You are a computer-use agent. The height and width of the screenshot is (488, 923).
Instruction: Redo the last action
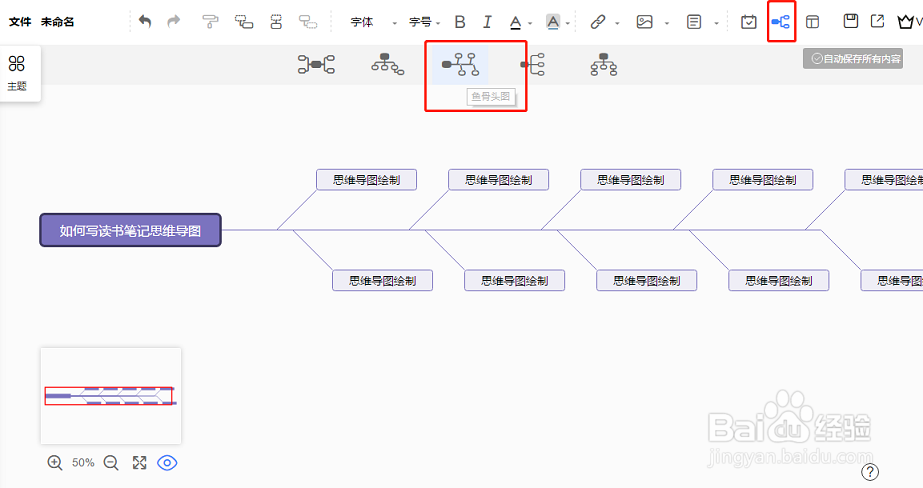(x=174, y=22)
